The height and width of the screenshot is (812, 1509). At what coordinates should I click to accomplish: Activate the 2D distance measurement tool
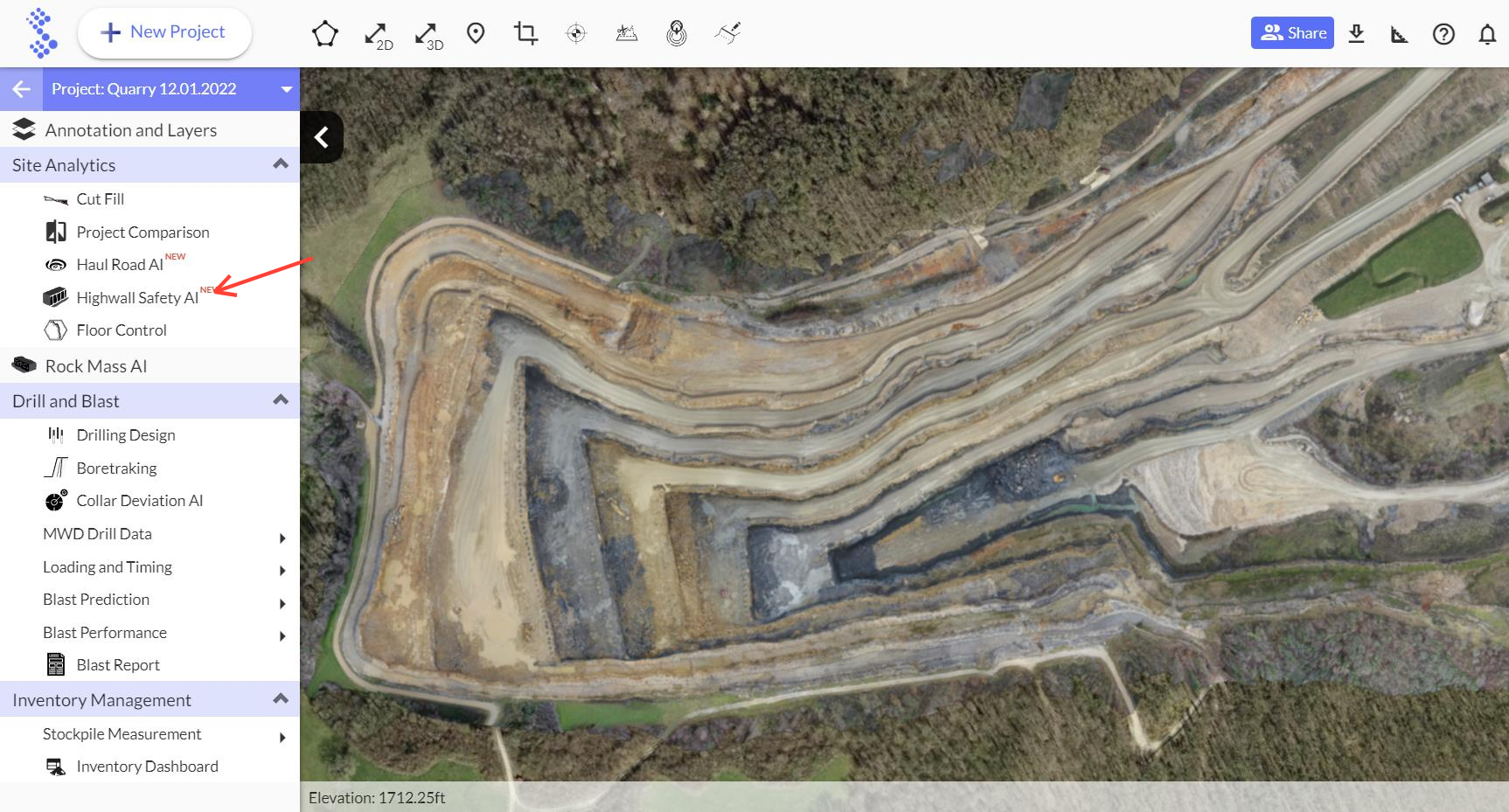tap(378, 36)
